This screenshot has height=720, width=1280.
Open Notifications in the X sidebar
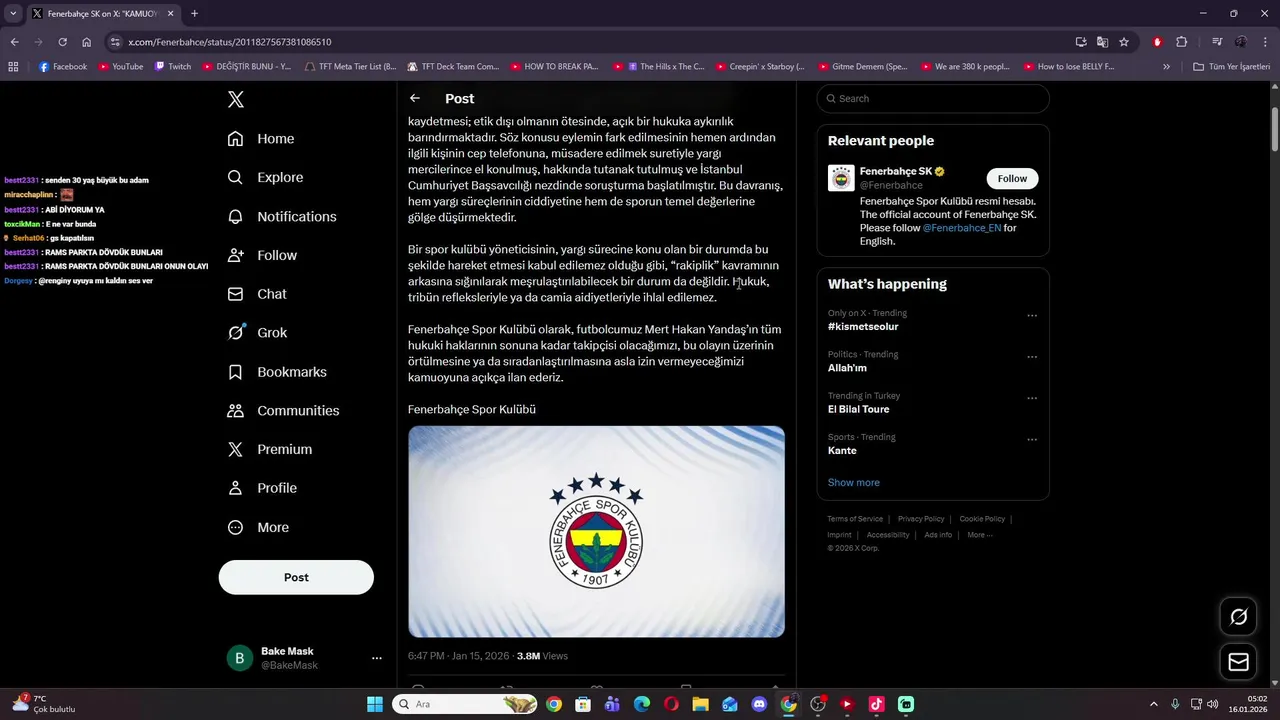[x=282, y=217]
